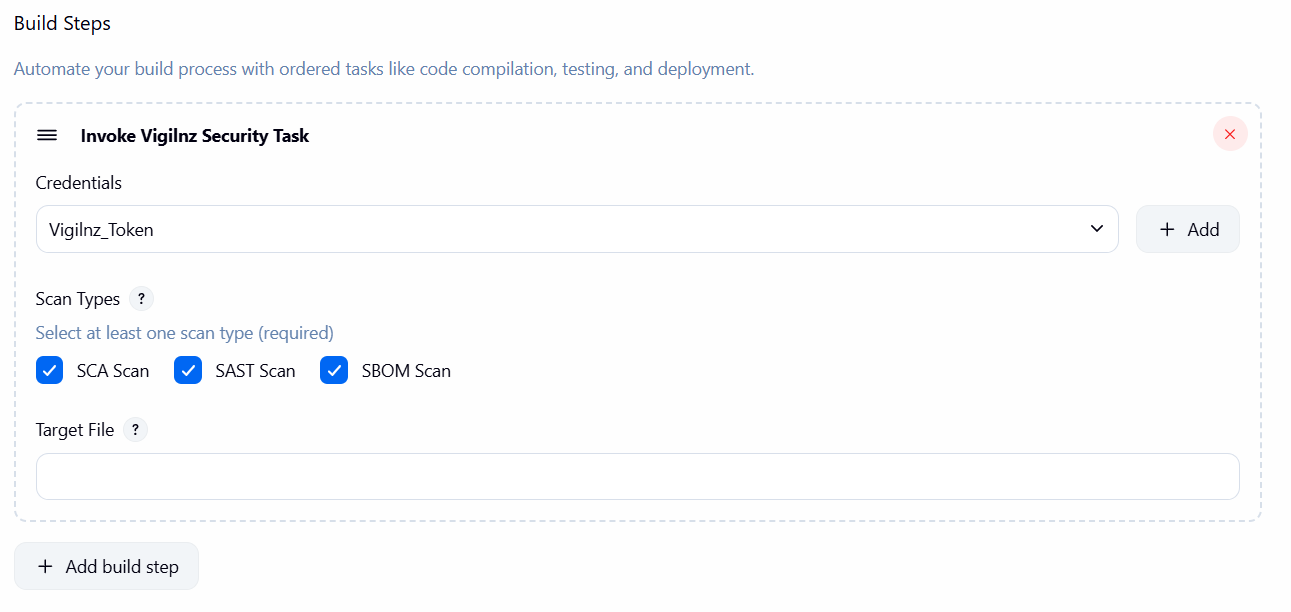Click the plus icon in Add build step
Screen dimensions: 1291x612
click(45, 566)
